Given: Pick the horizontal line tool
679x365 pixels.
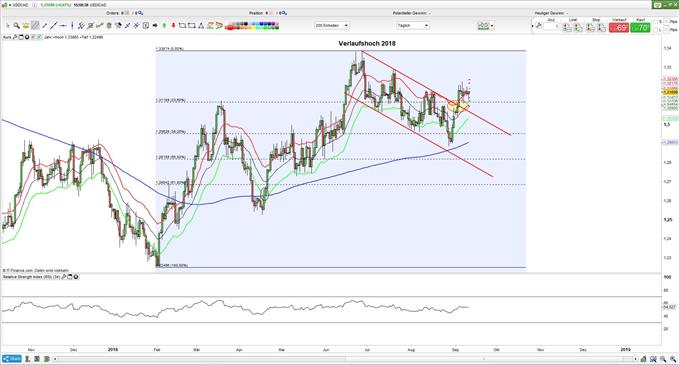Looking at the screenshot, I should point(63,26).
